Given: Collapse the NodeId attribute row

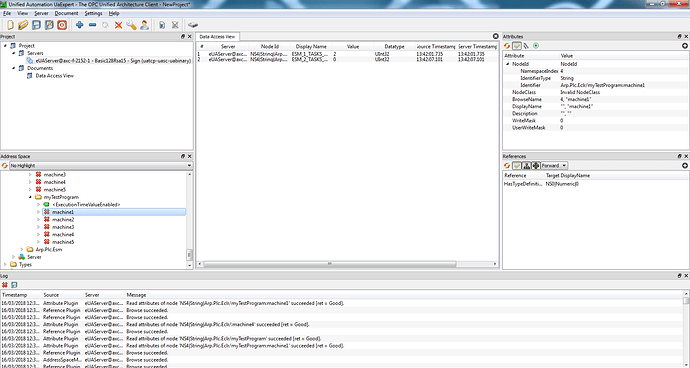Looking at the screenshot, I should [508, 64].
